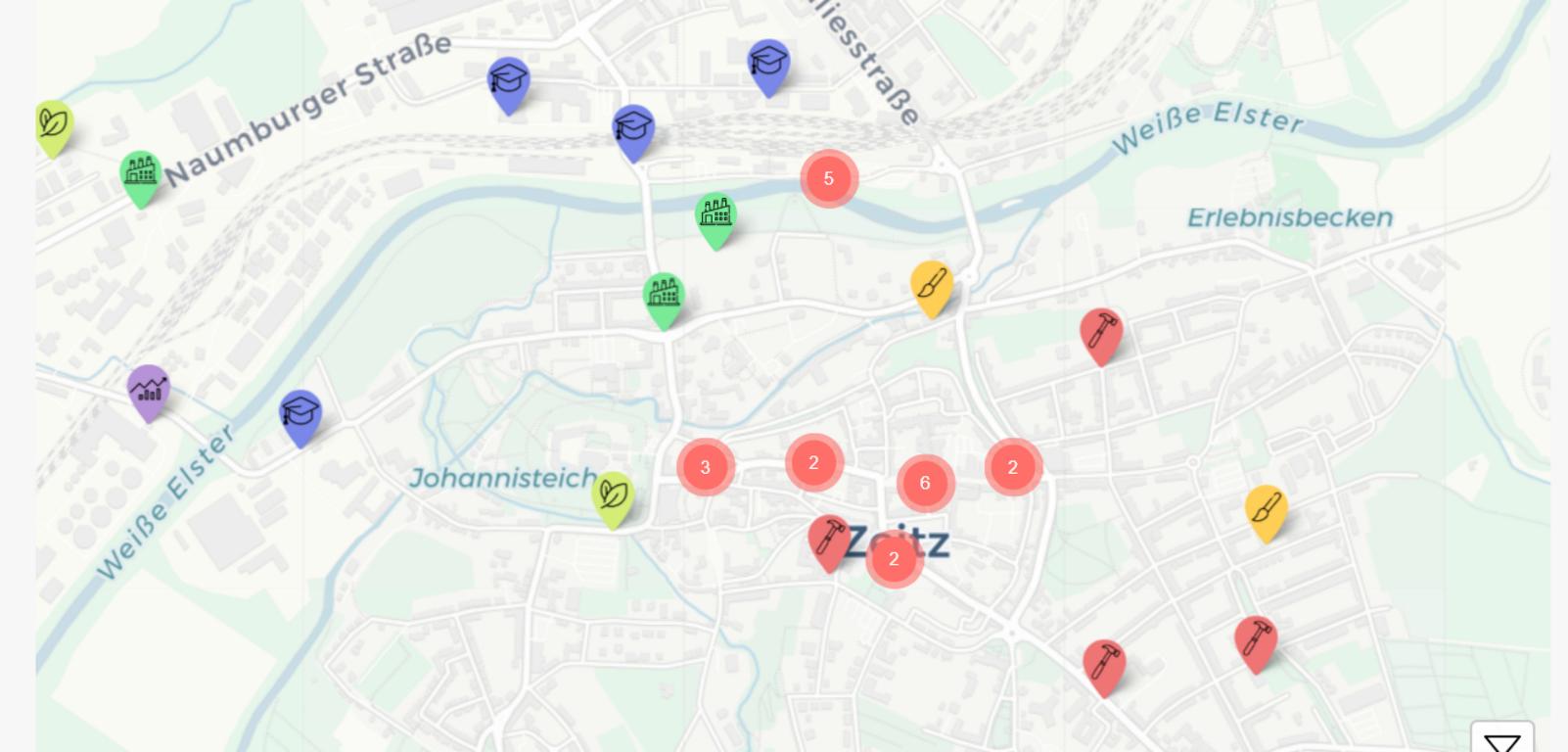Open cluster 2 between clusters 3 and 6
The width and height of the screenshot is (1568, 752).
coord(813,462)
